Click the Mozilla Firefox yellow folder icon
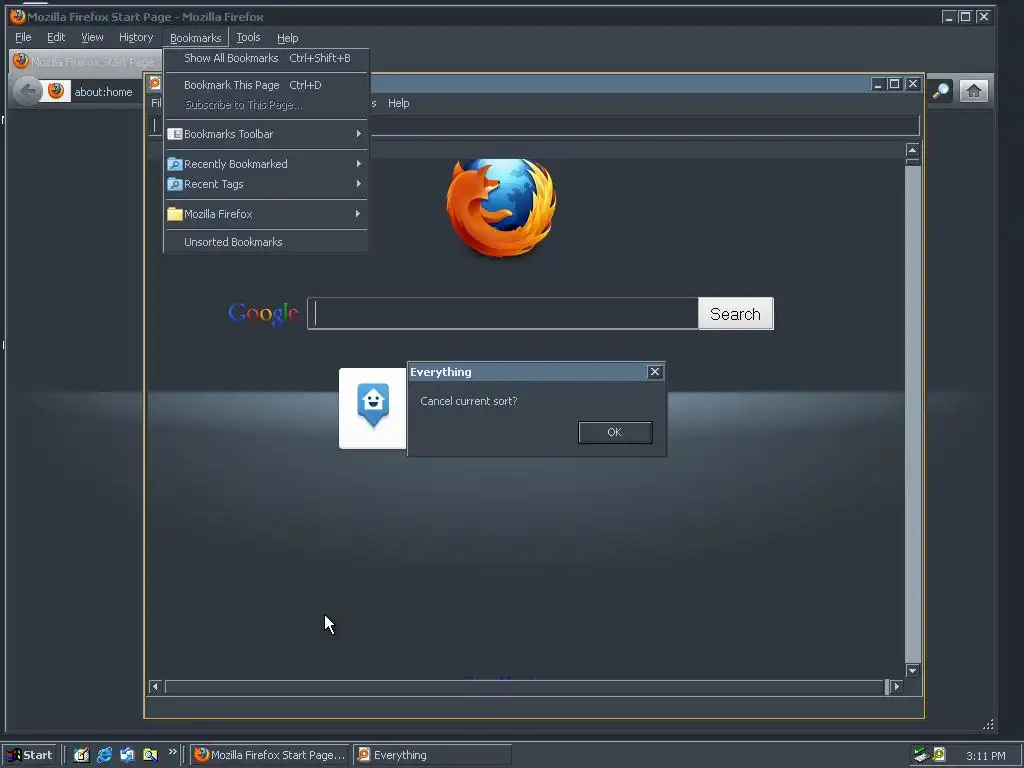 [x=174, y=214]
